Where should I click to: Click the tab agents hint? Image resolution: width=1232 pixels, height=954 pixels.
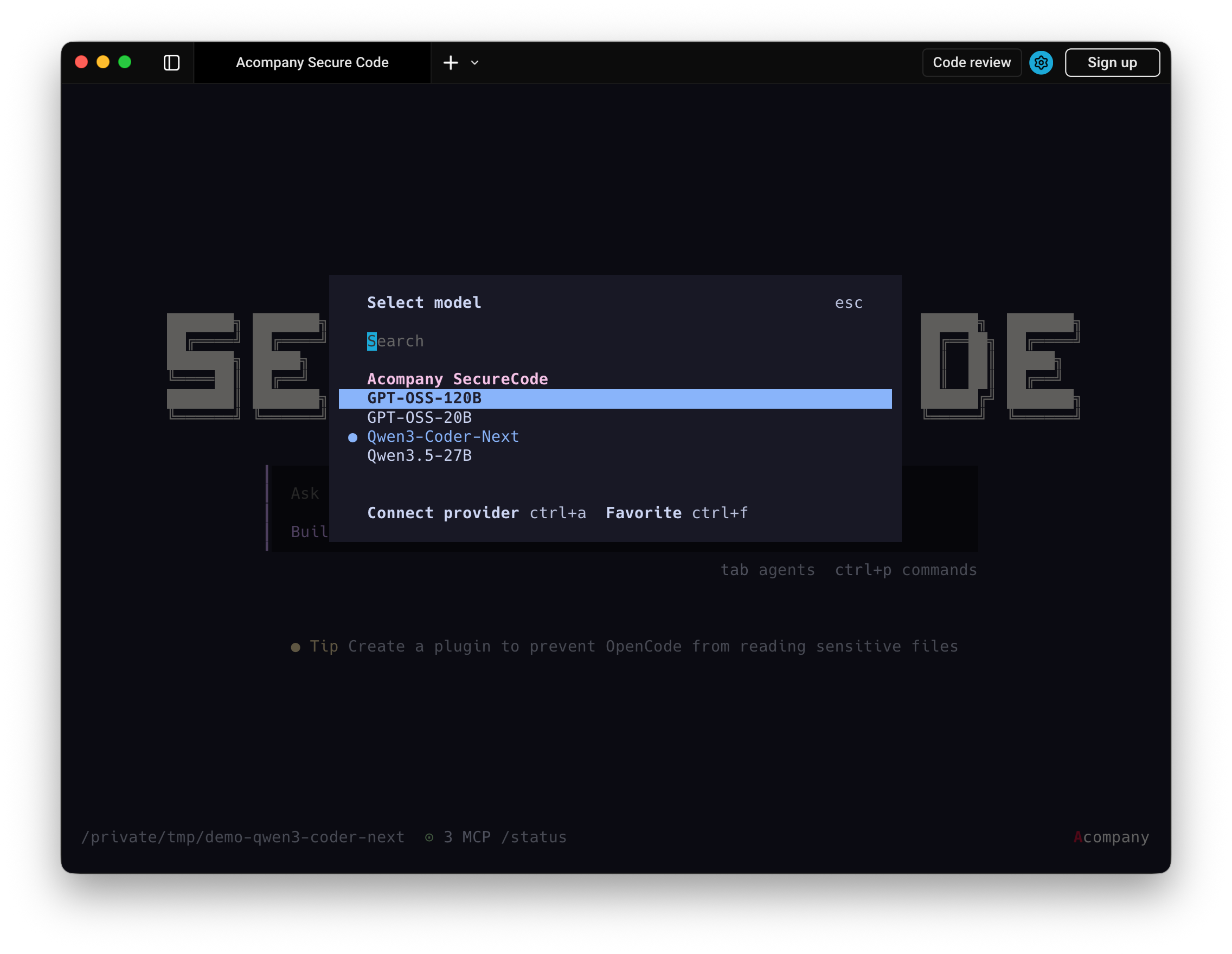pyautogui.click(x=767, y=570)
